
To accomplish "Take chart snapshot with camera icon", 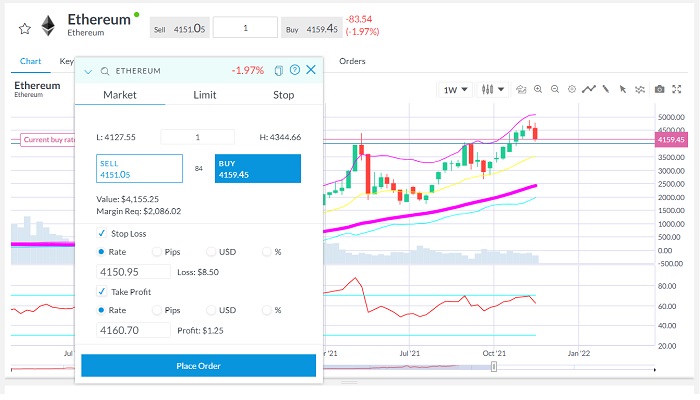I will [659, 89].
